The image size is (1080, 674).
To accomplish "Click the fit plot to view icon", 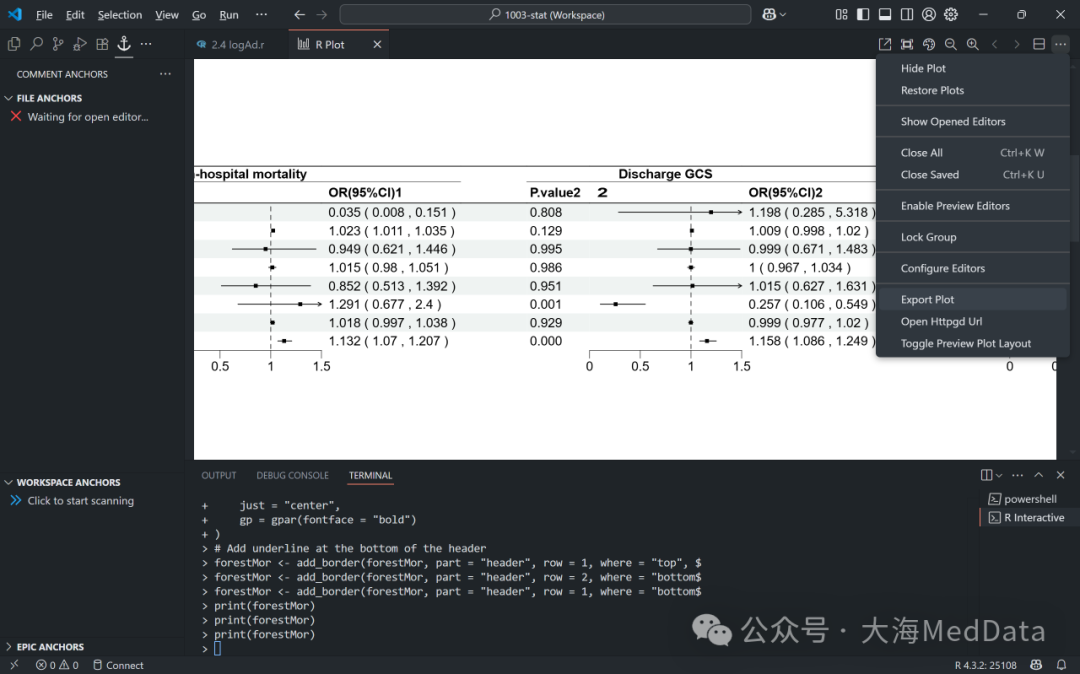I will click(x=907, y=44).
